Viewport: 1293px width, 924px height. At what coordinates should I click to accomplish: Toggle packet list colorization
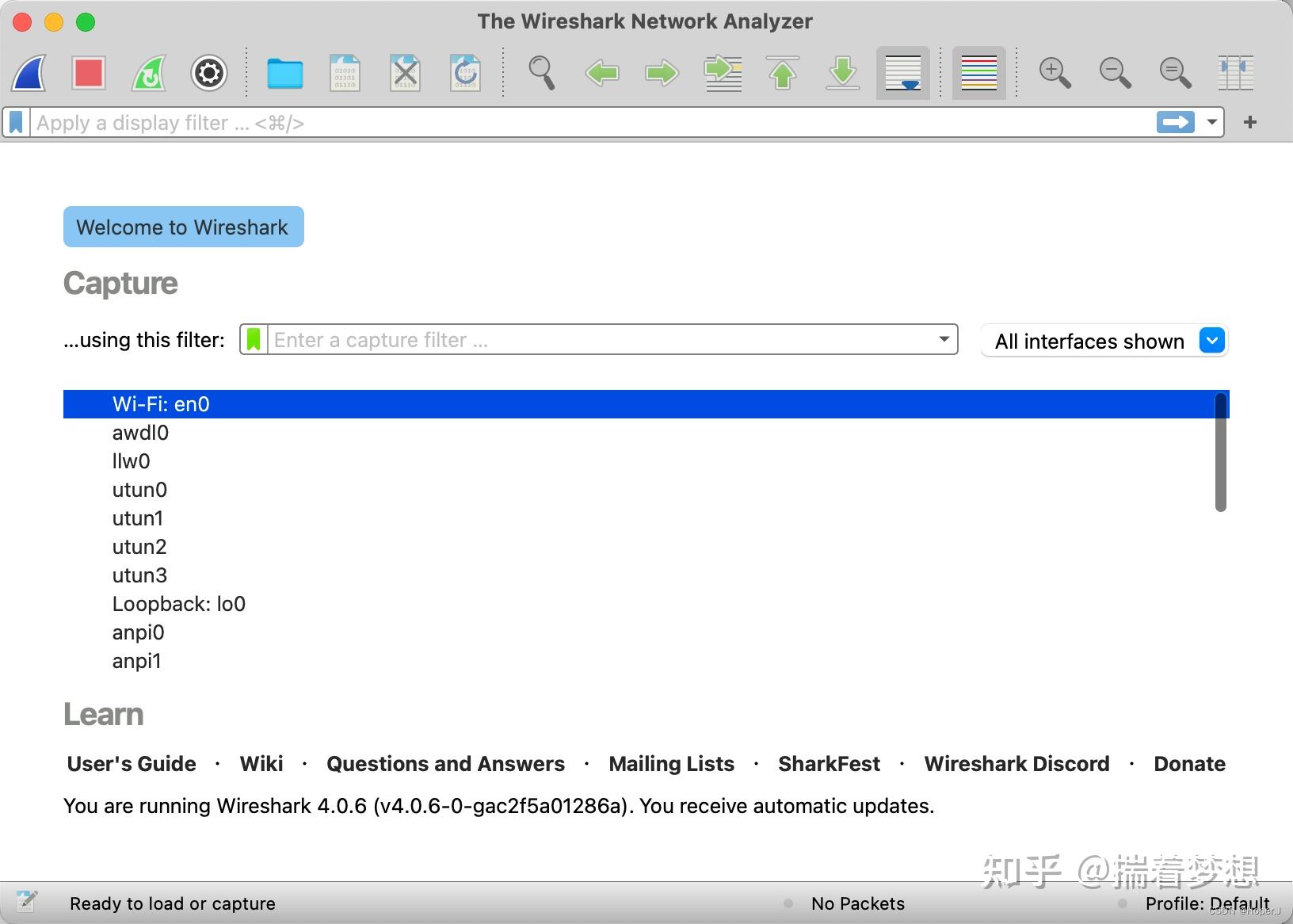coord(979,73)
